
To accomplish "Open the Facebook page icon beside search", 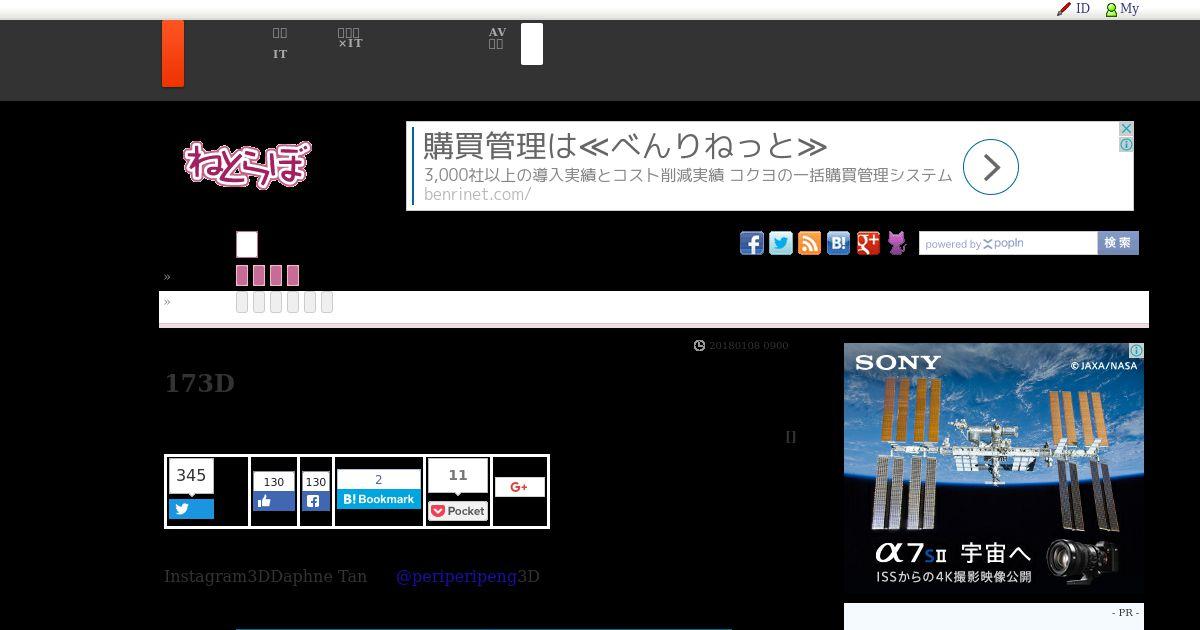I will [752, 243].
